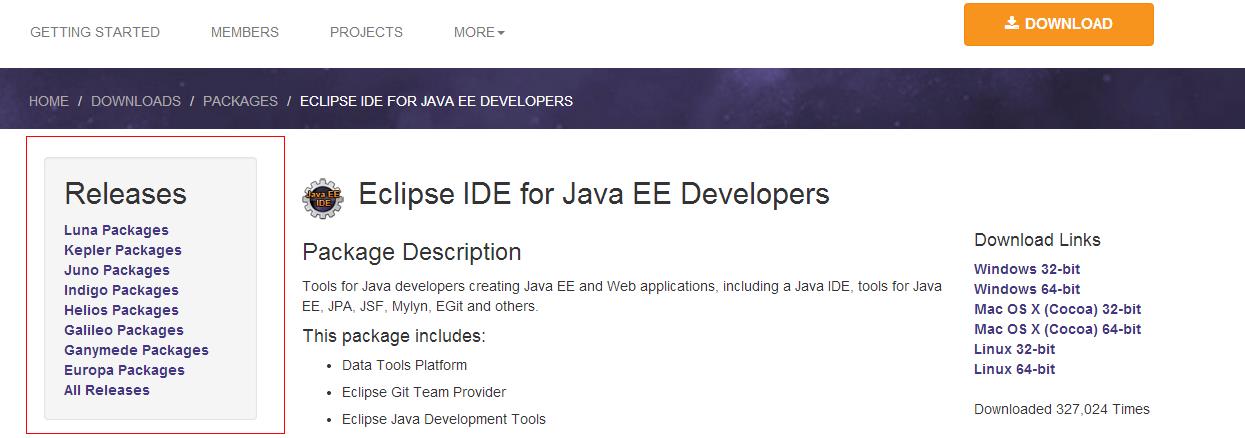The height and width of the screenshot is (438, 1245).
Task: Go to the Members page
Action: point(245,32)
